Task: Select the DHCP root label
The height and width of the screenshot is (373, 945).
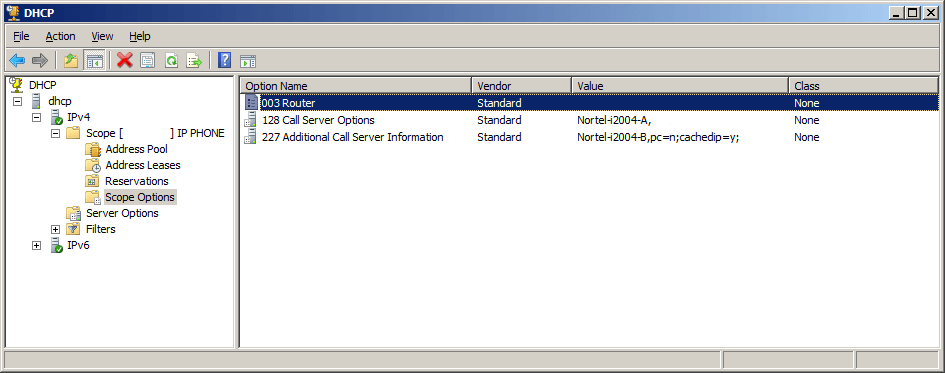Action: tap(43, 85)
